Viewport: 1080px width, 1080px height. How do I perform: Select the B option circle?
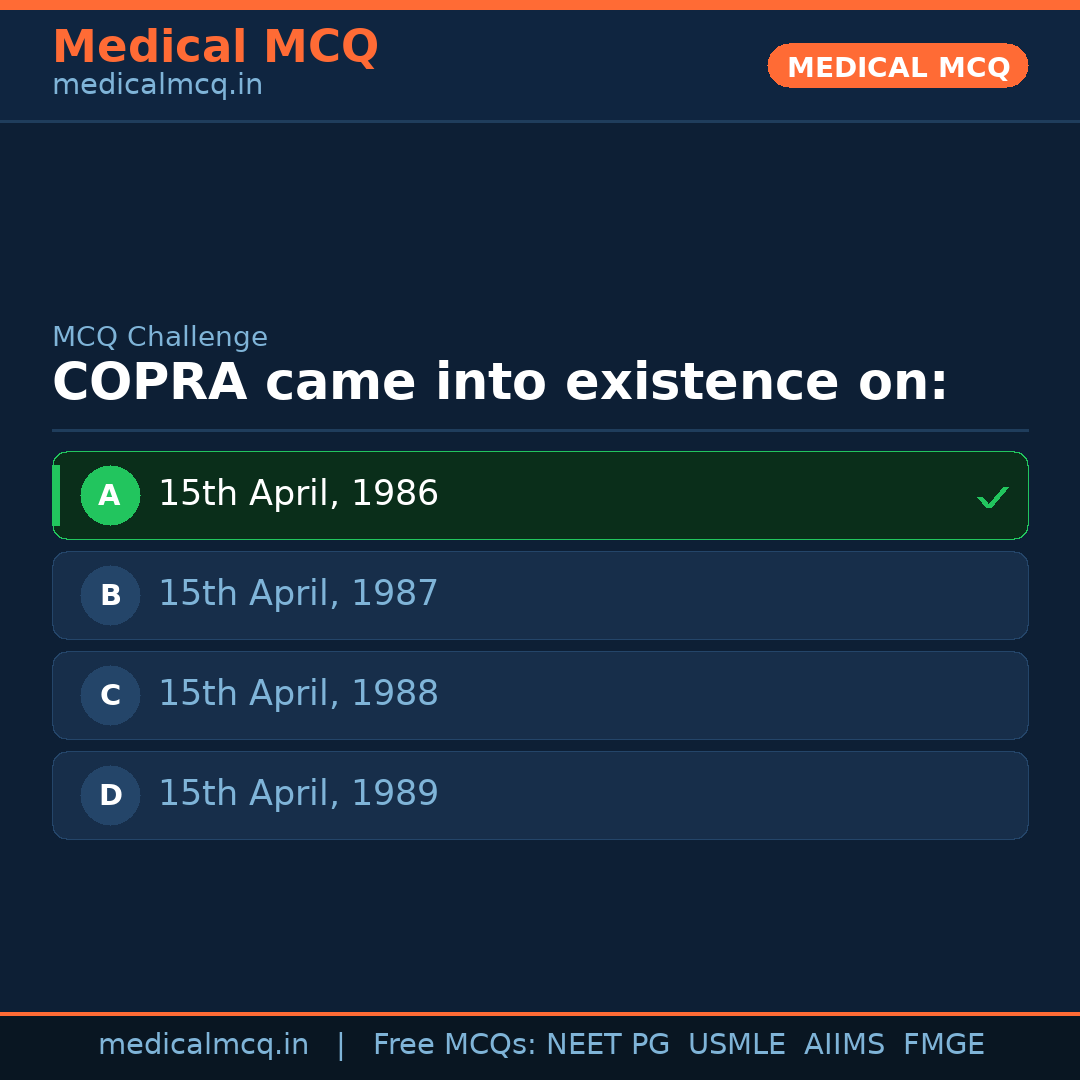[x=110, y=595]
